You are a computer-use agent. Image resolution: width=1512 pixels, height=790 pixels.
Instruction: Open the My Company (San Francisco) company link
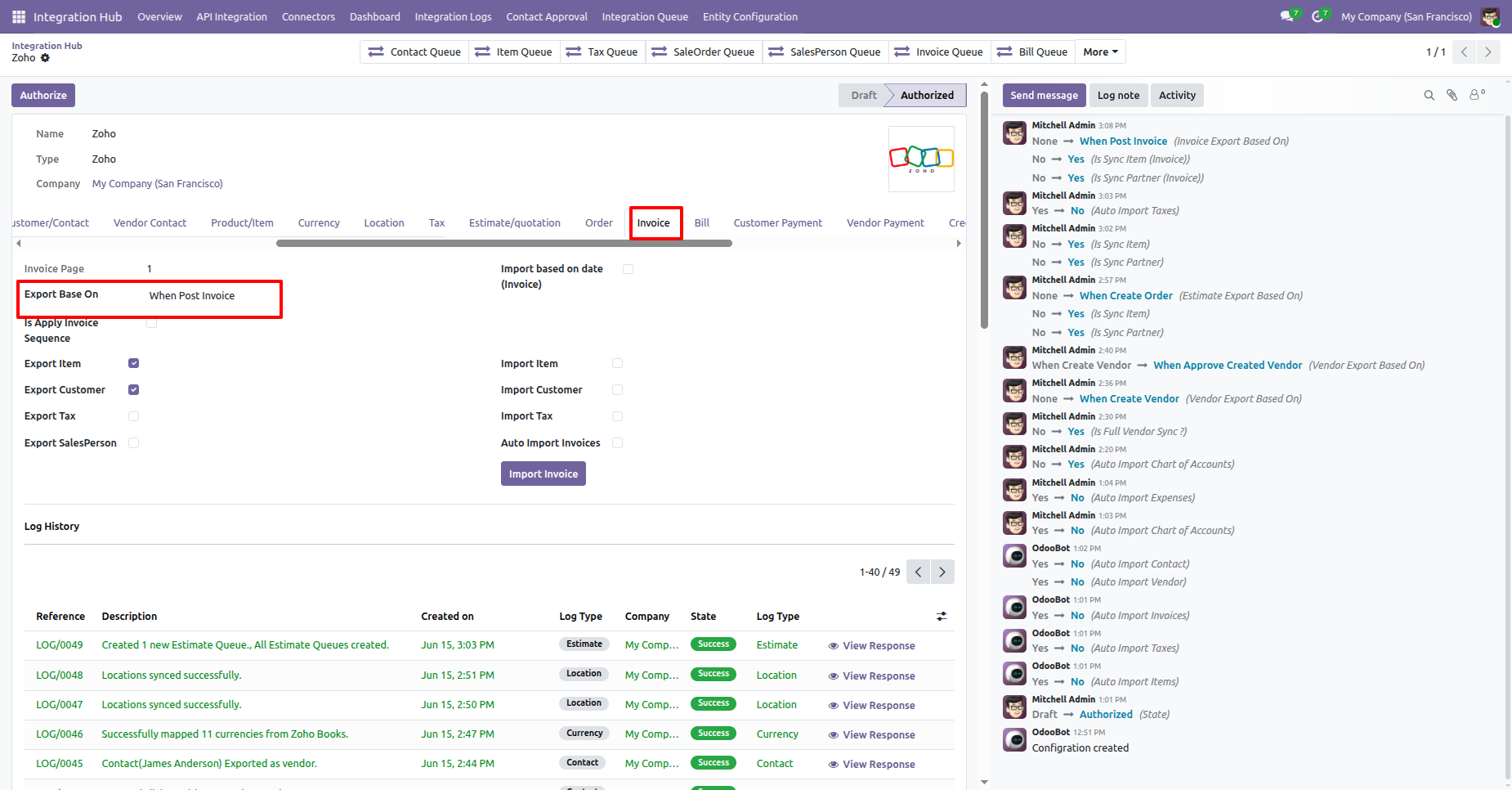coord(158,184)
